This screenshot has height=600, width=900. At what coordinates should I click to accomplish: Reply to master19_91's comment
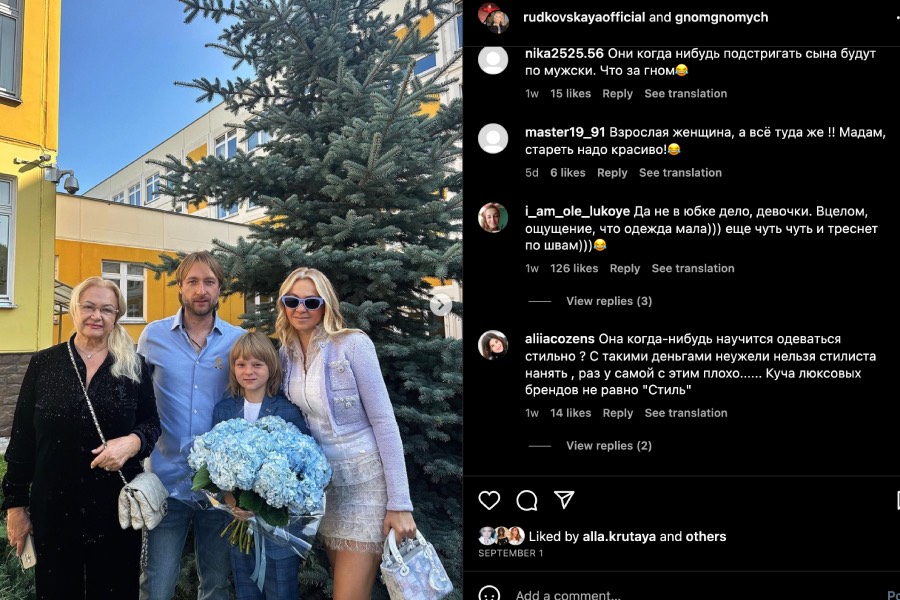tap(612, 173)
